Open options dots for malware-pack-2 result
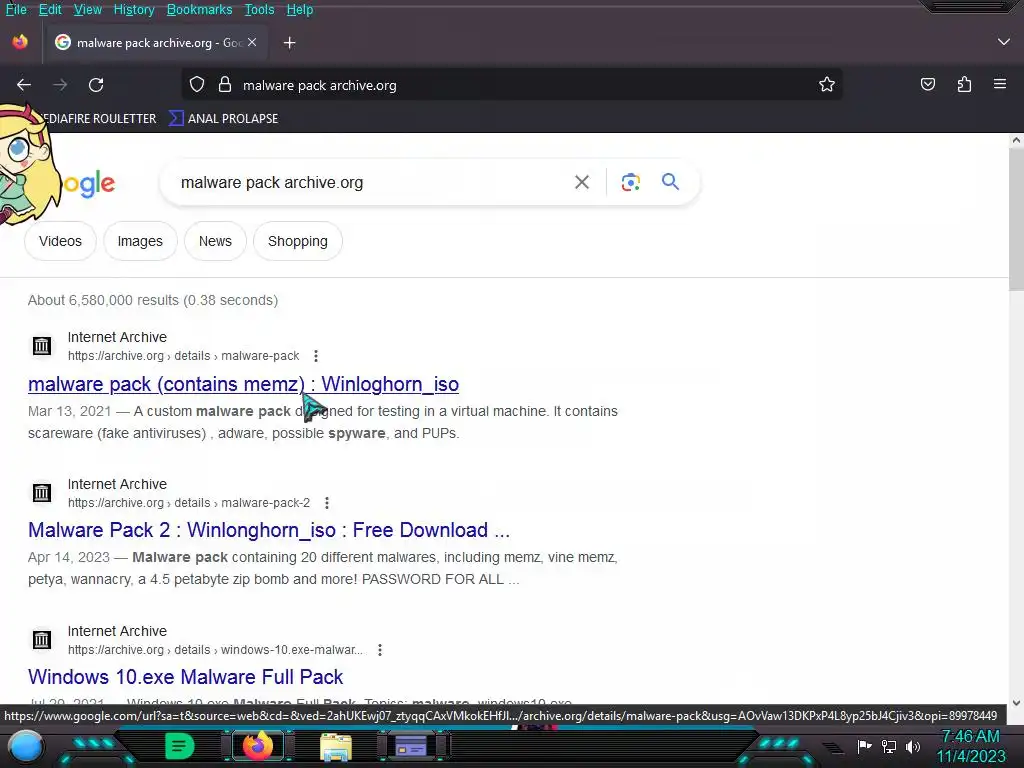Viewport: 1024px width, 768px height. (327, 503)
